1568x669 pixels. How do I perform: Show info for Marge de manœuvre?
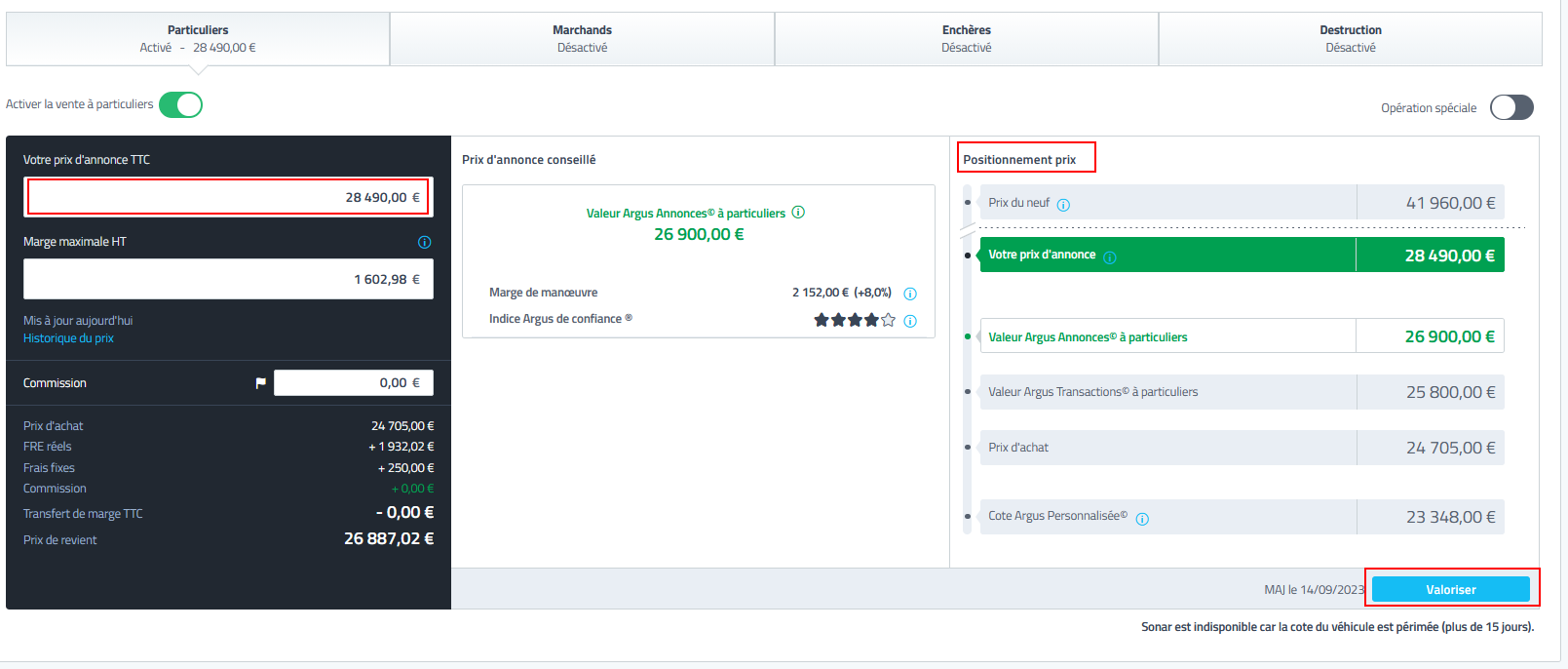[x=910, y=294]
